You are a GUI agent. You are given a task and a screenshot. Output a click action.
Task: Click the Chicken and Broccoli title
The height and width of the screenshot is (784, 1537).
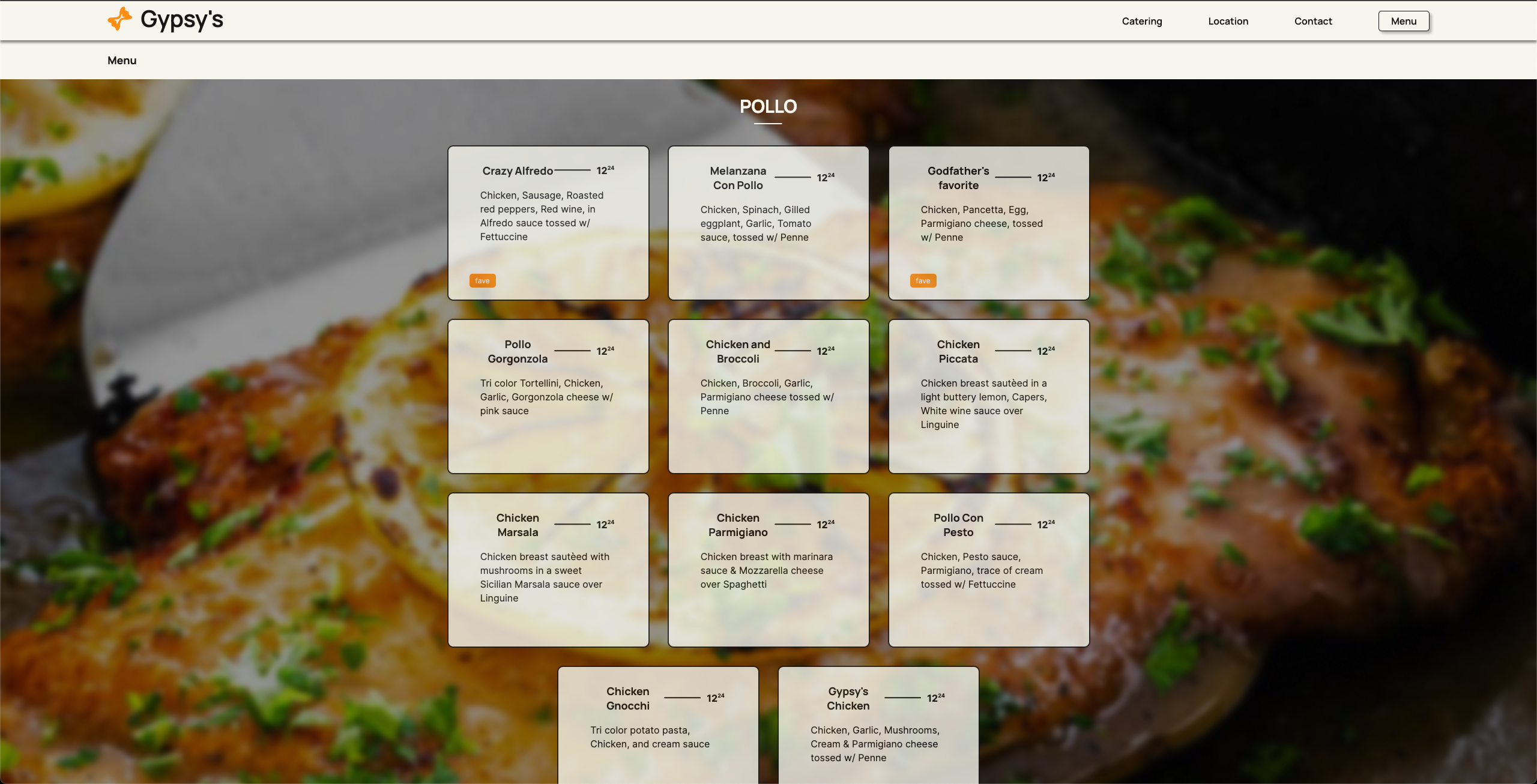click(x=738, y=352)
